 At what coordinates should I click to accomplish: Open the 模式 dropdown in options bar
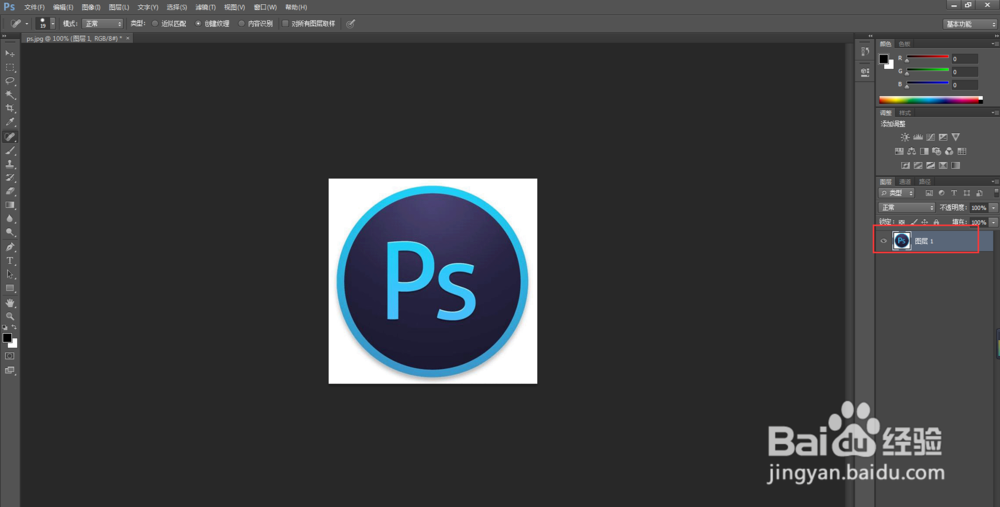pos(102,24)
